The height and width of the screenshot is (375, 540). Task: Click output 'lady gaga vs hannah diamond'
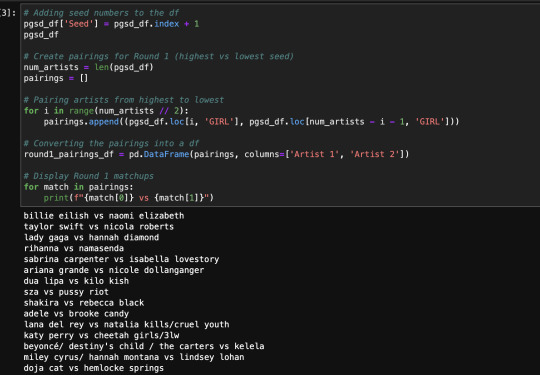pos(91,238)
